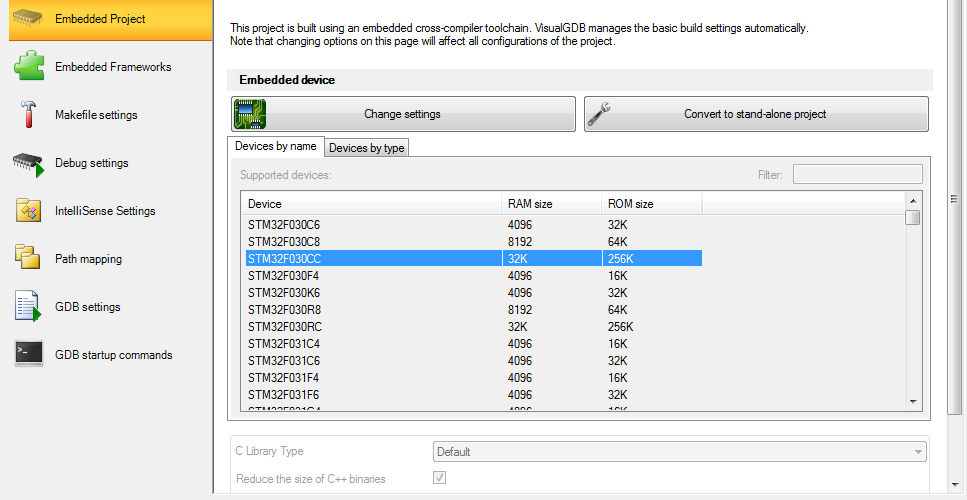Screen dimensions: 967x500
Task: Sort by the ROM size column header
Action: pyautogui.click(x=652, y=204)
